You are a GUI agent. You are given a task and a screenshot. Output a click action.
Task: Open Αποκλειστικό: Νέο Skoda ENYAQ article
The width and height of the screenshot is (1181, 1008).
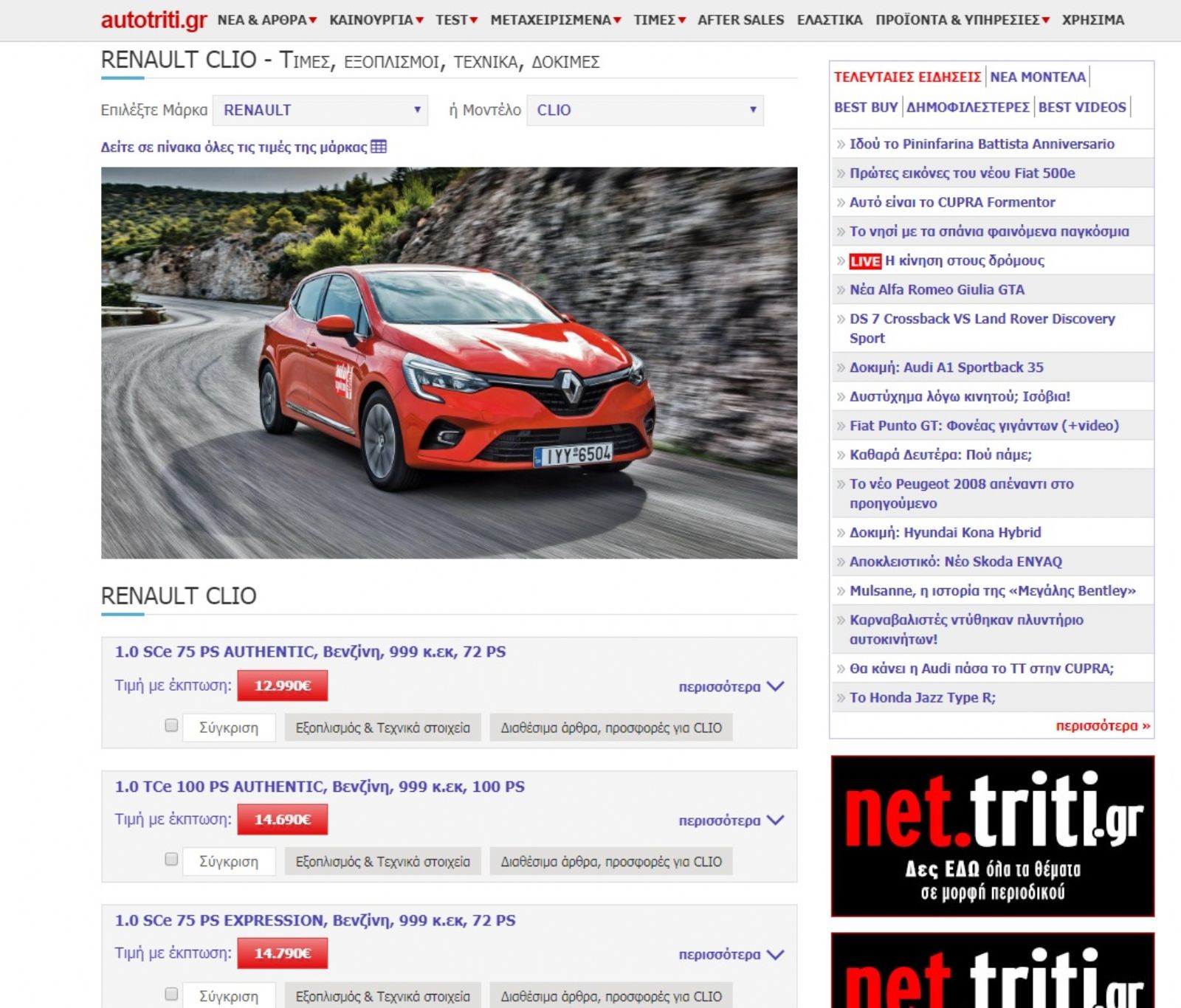pos(955,562)
